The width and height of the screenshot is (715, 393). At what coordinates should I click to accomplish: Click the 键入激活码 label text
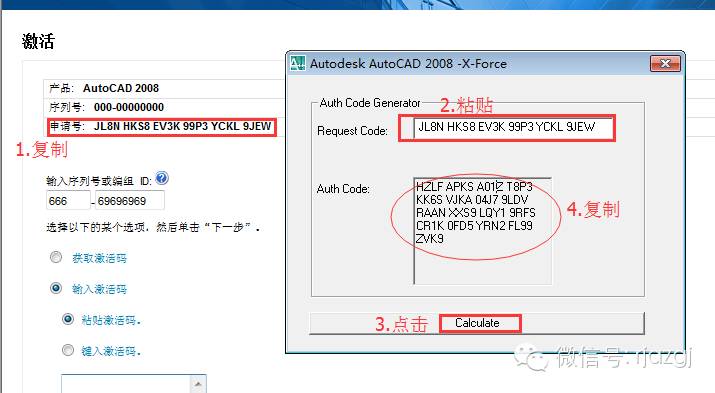coord(111,351)
